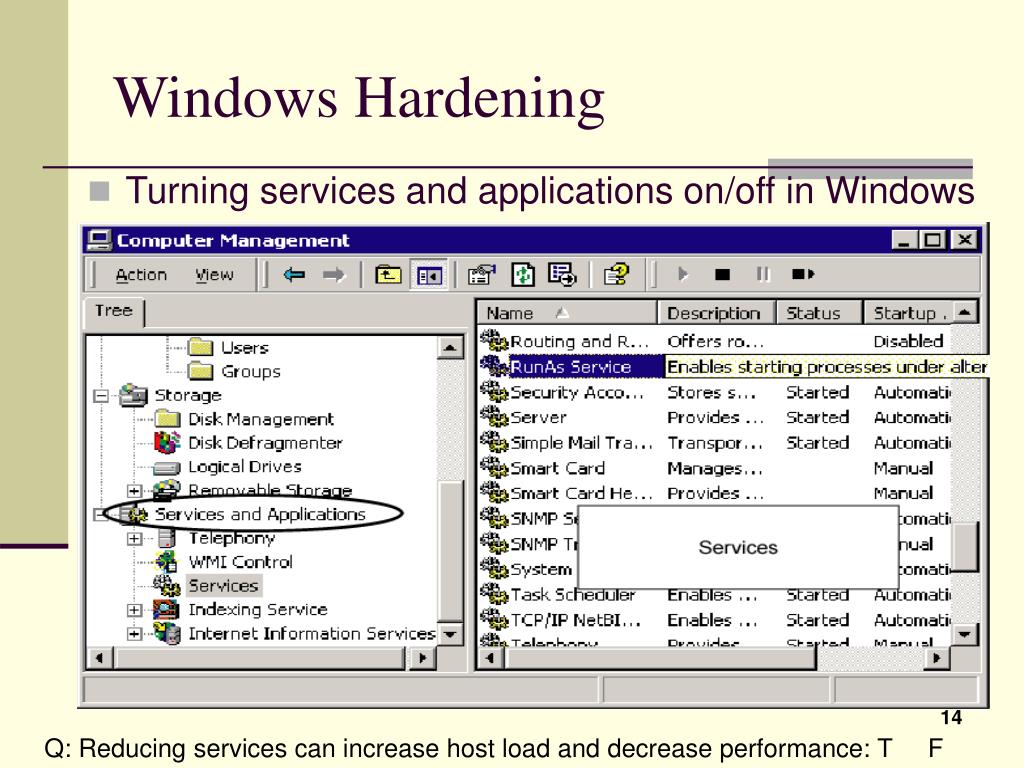Sort by the Startup column header

click(908, 313)
